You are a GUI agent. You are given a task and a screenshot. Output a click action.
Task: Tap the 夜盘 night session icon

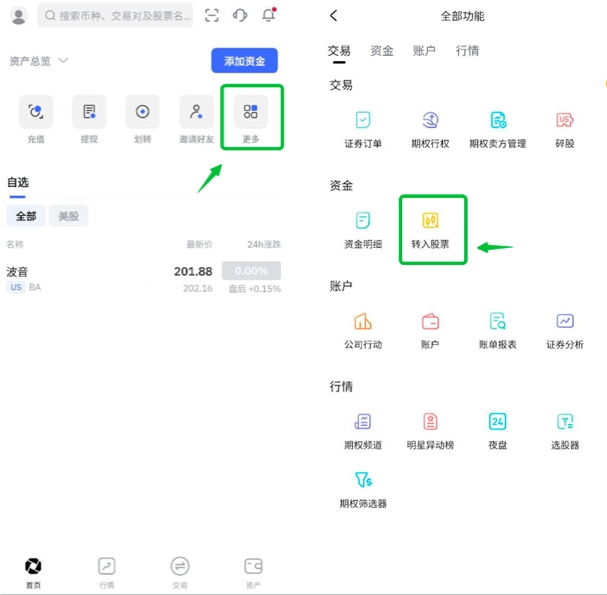tap(497, 422)
